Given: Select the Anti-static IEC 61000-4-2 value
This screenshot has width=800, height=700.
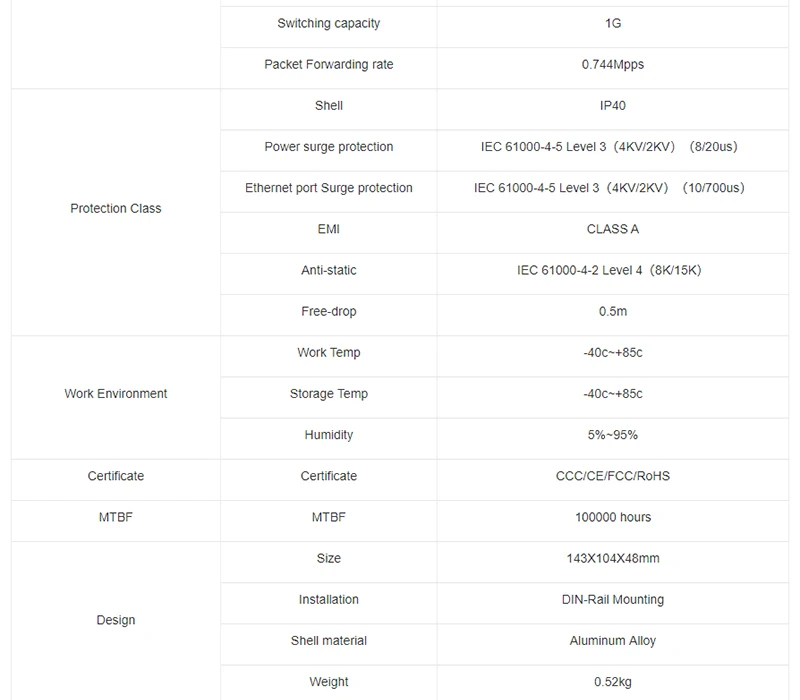Looking at the screenshot, I should click(609, 270).
